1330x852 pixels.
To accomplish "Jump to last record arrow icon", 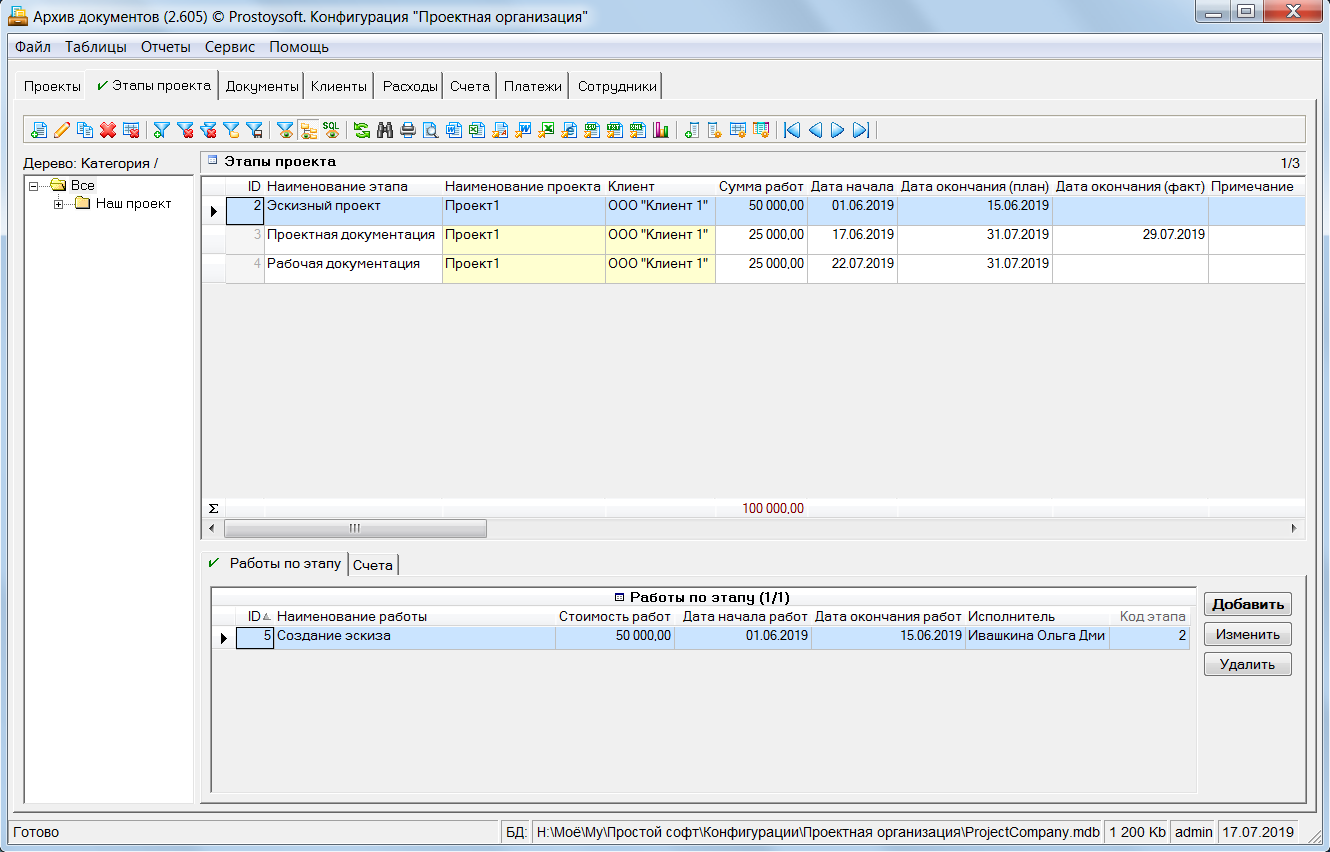I will tap(861, 130).
